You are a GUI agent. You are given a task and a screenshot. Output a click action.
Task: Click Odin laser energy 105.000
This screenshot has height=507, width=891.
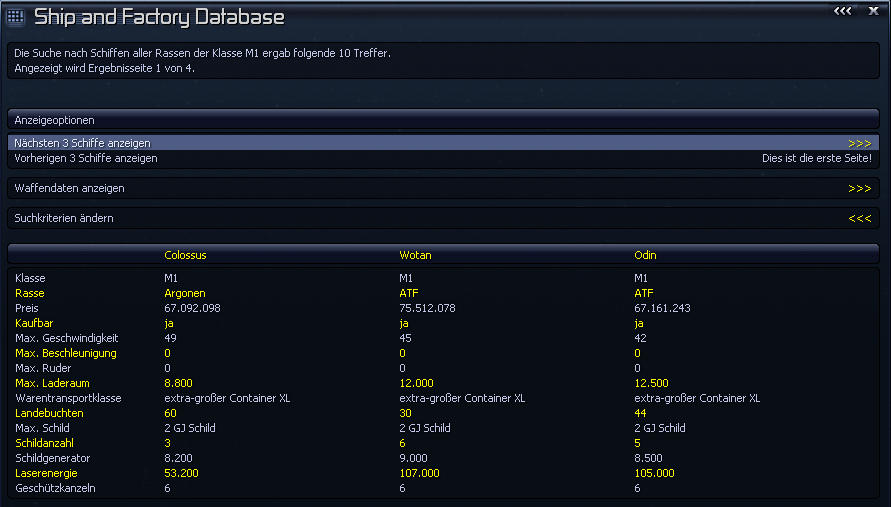[654, 473]
